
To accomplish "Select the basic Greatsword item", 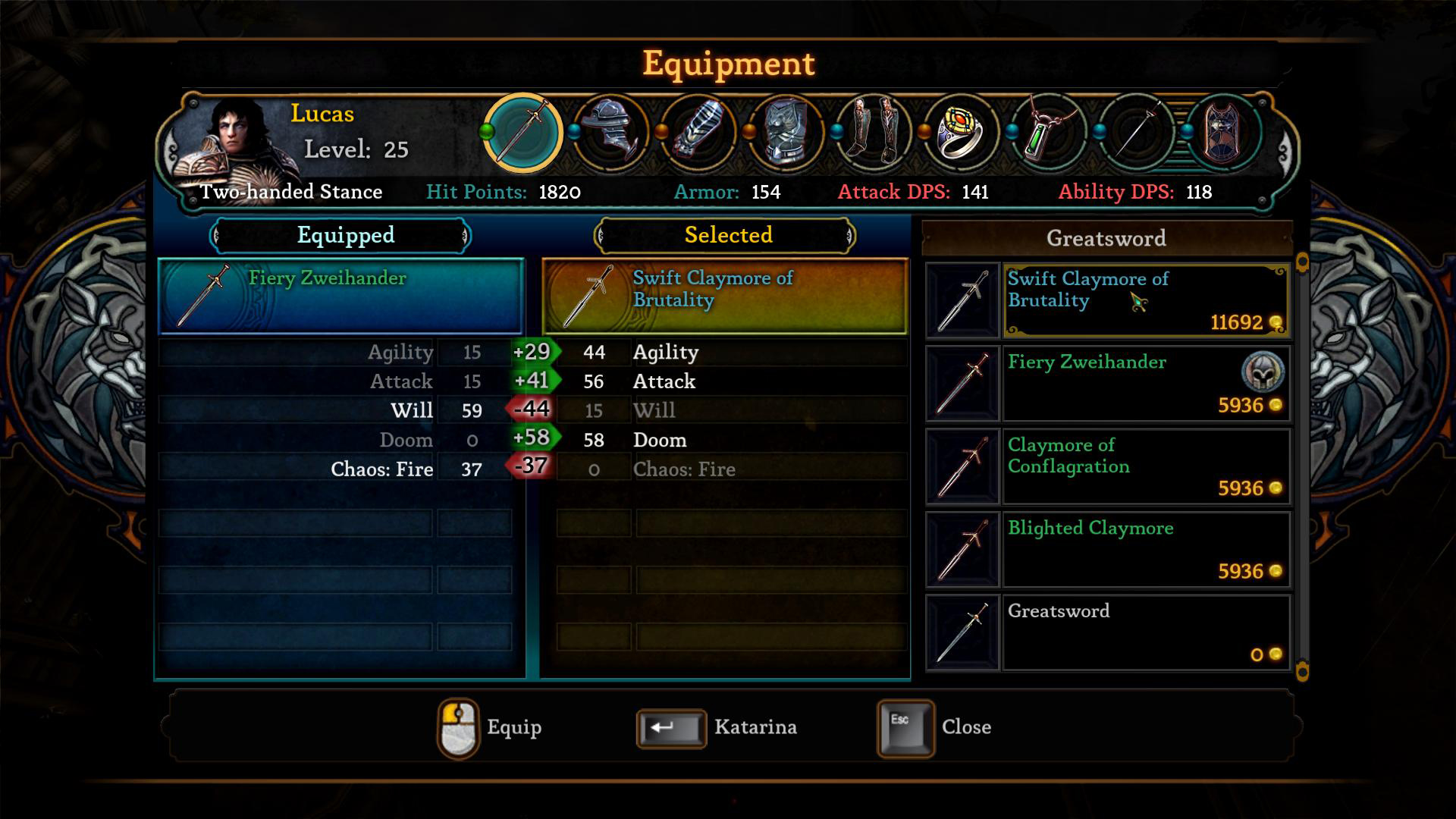I will point(1108,632).
